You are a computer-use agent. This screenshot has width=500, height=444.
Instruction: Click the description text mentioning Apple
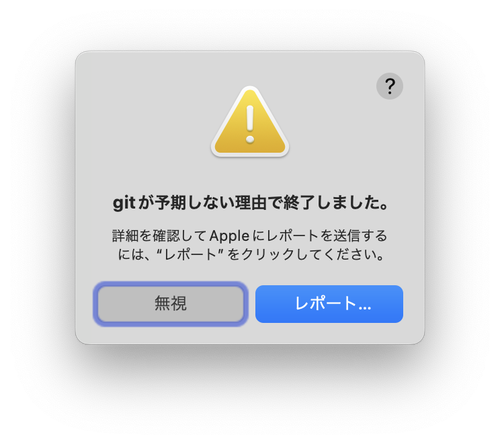point(250,245)
